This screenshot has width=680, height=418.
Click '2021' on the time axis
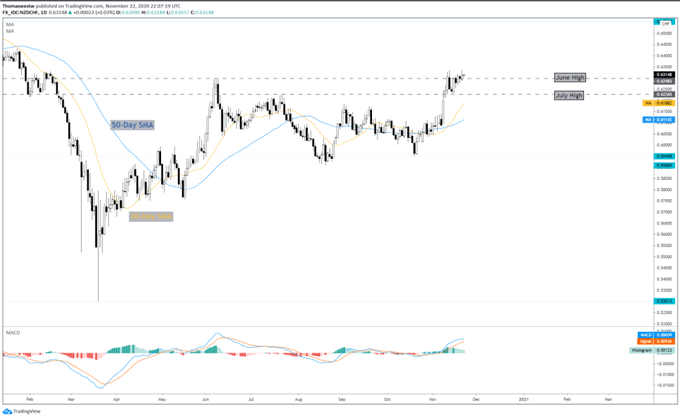tap(523, 399)
